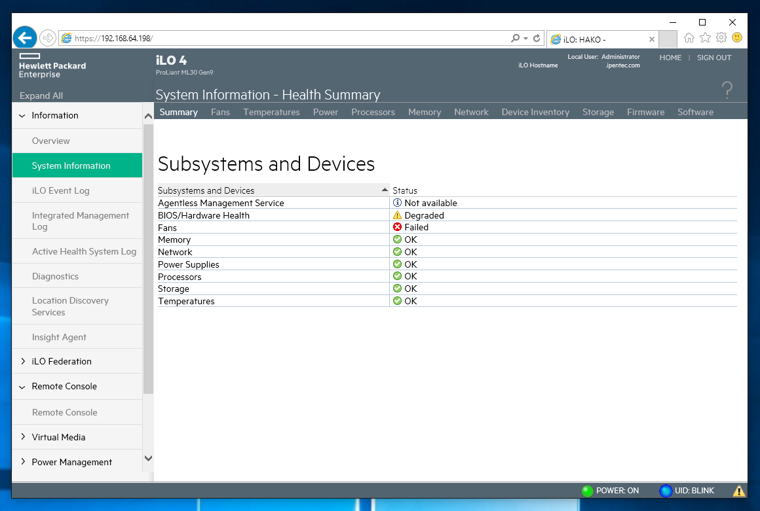Open browser tools gear icon

point(721,38)
